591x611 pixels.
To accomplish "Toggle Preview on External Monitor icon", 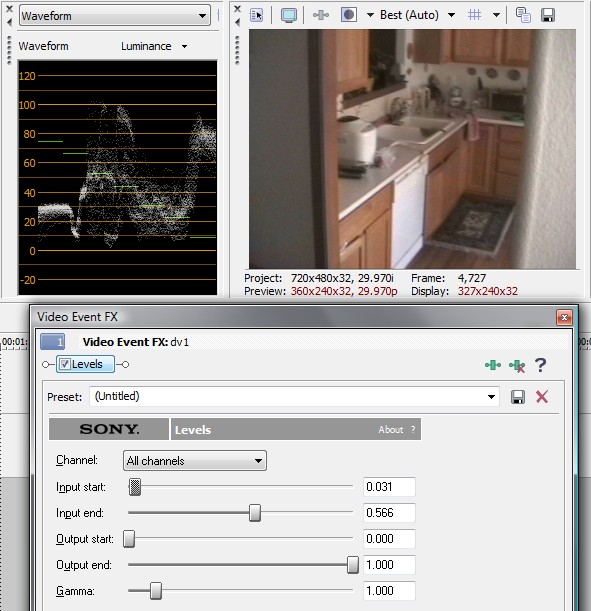I will (x=289, y=15).
